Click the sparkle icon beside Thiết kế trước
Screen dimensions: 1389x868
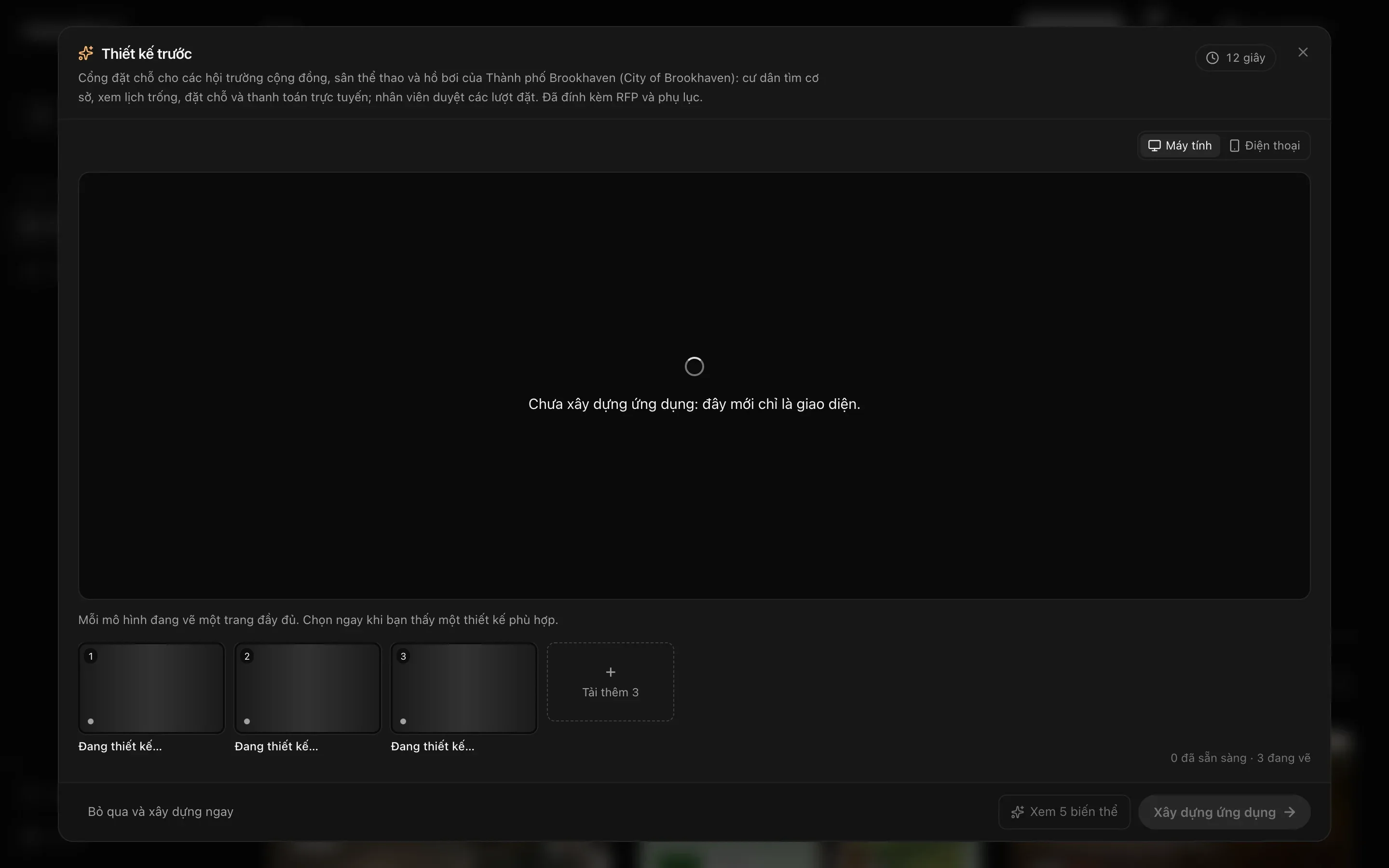pos(85,54)
